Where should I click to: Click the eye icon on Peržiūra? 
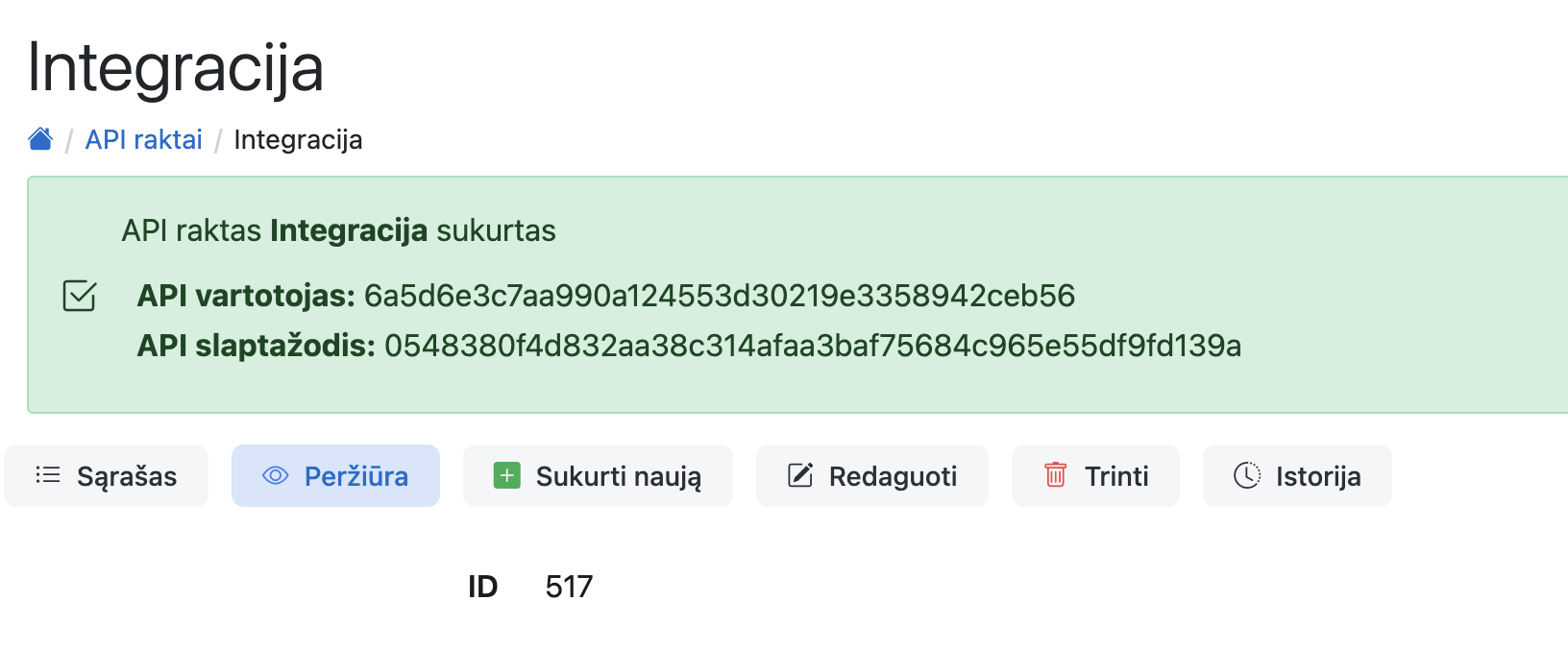276,475
